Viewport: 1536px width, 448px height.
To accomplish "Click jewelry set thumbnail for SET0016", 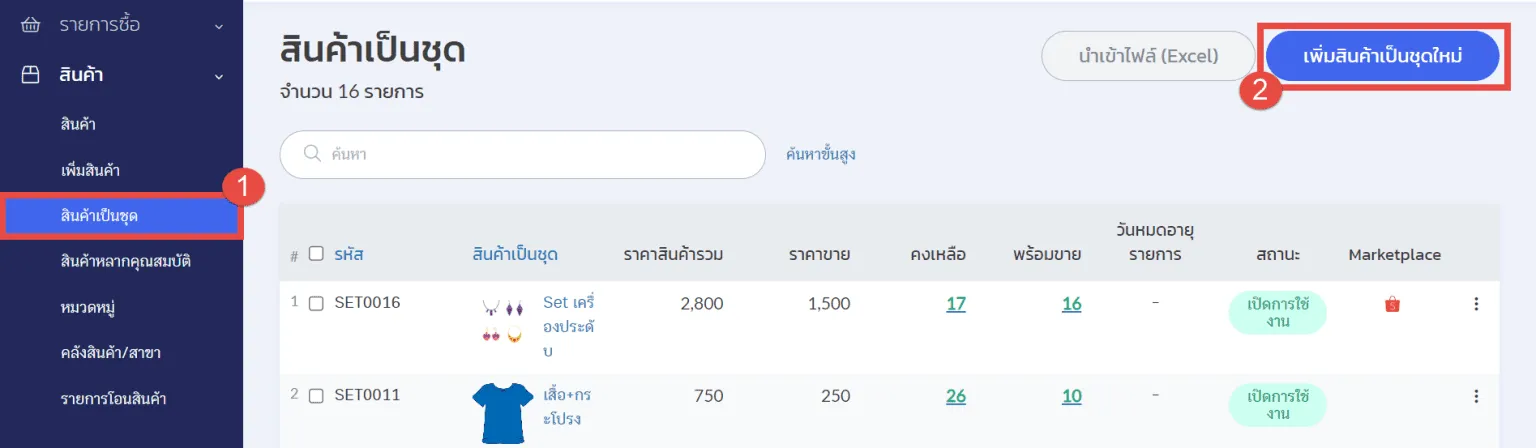I will (x=502, y=322).
